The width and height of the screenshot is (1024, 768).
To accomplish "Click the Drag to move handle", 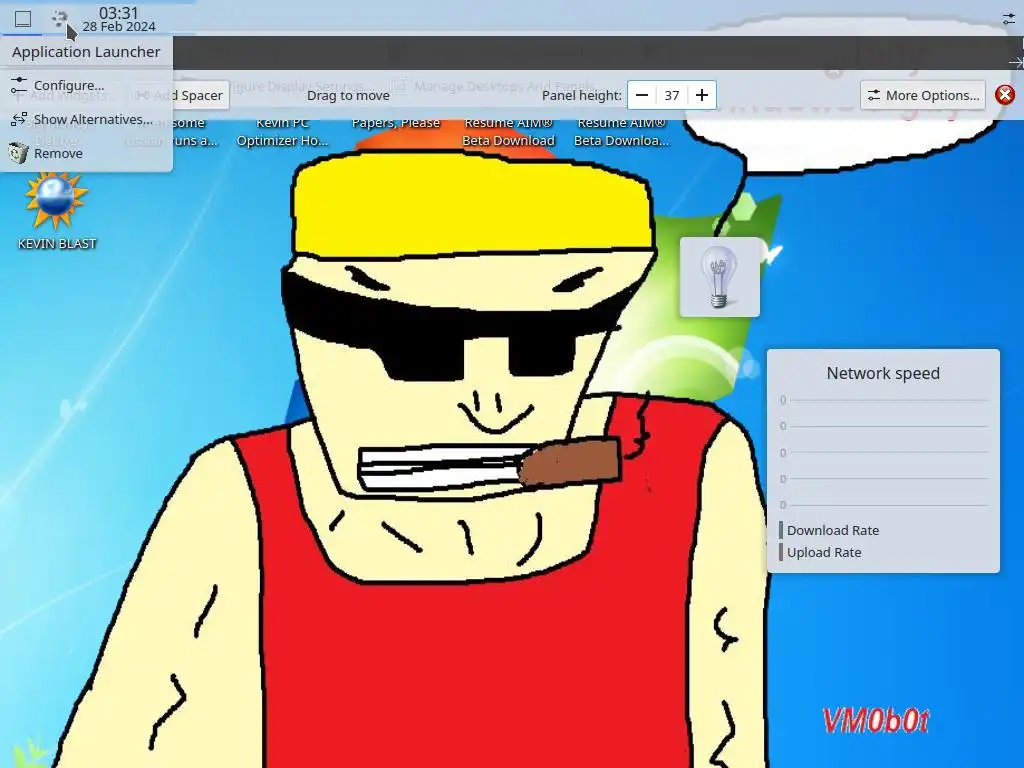I will 348,95.
